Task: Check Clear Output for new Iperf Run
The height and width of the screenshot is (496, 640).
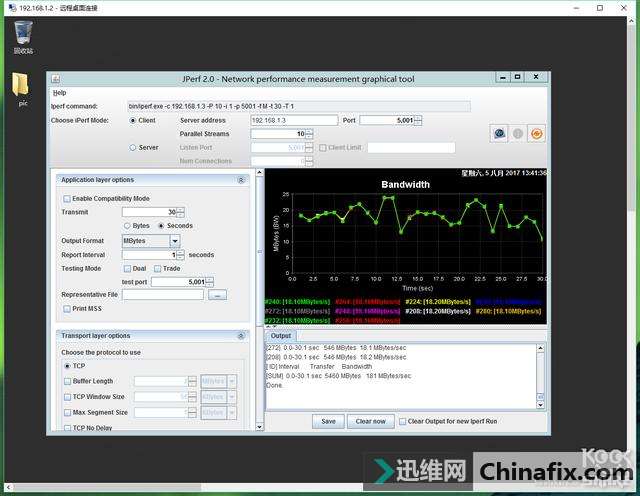Action: click(x=402, y=421)
